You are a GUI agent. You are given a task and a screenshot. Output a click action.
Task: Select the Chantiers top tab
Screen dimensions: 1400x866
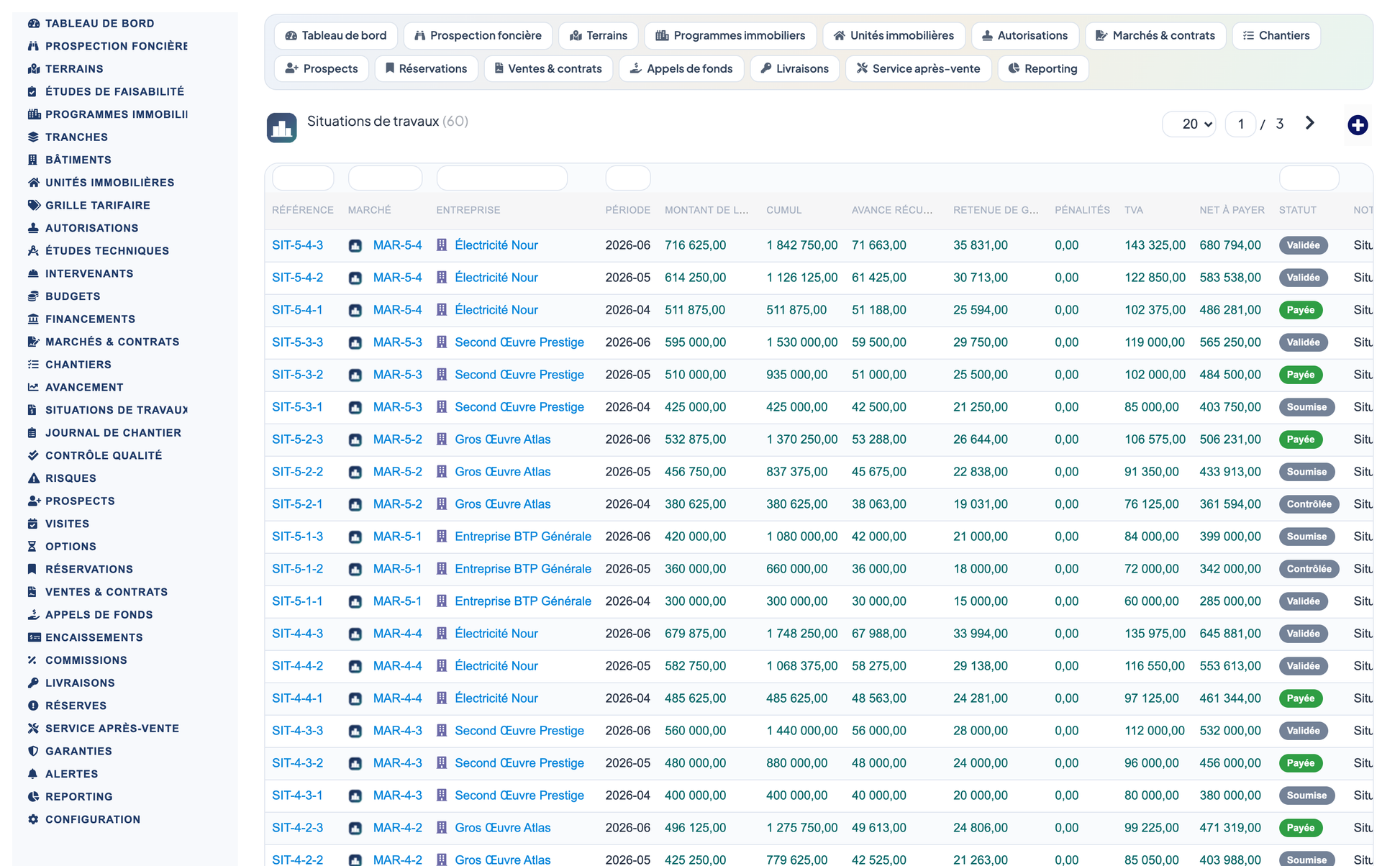click(x=1276, y=35)
